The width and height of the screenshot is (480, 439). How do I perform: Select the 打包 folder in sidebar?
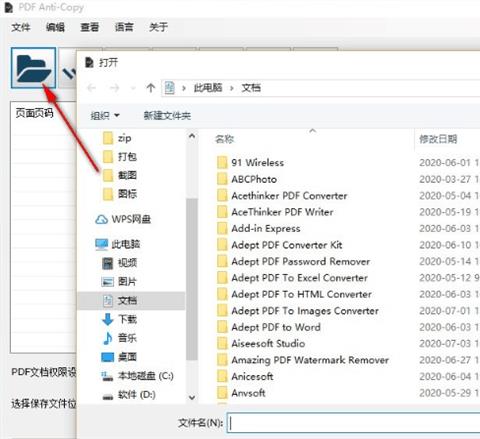(120, 157)
